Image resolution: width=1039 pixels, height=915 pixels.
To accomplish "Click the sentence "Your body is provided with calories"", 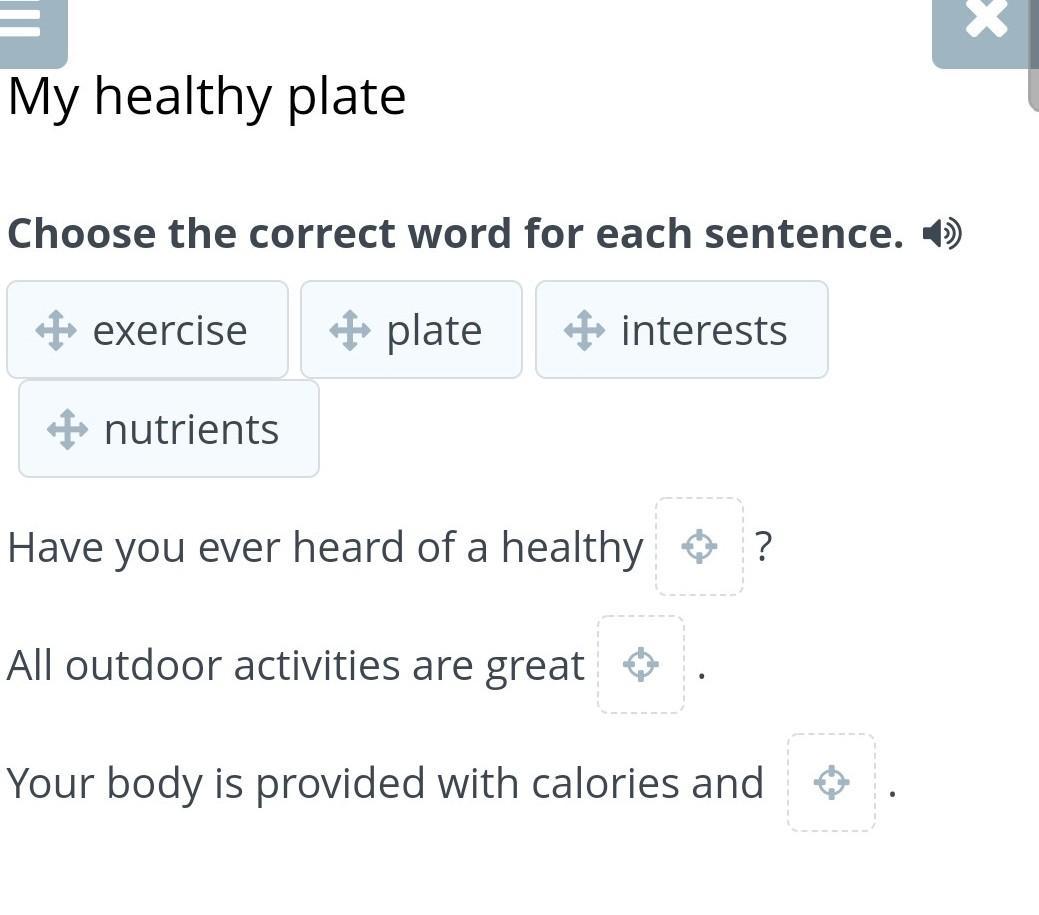I will pos(385,784).
